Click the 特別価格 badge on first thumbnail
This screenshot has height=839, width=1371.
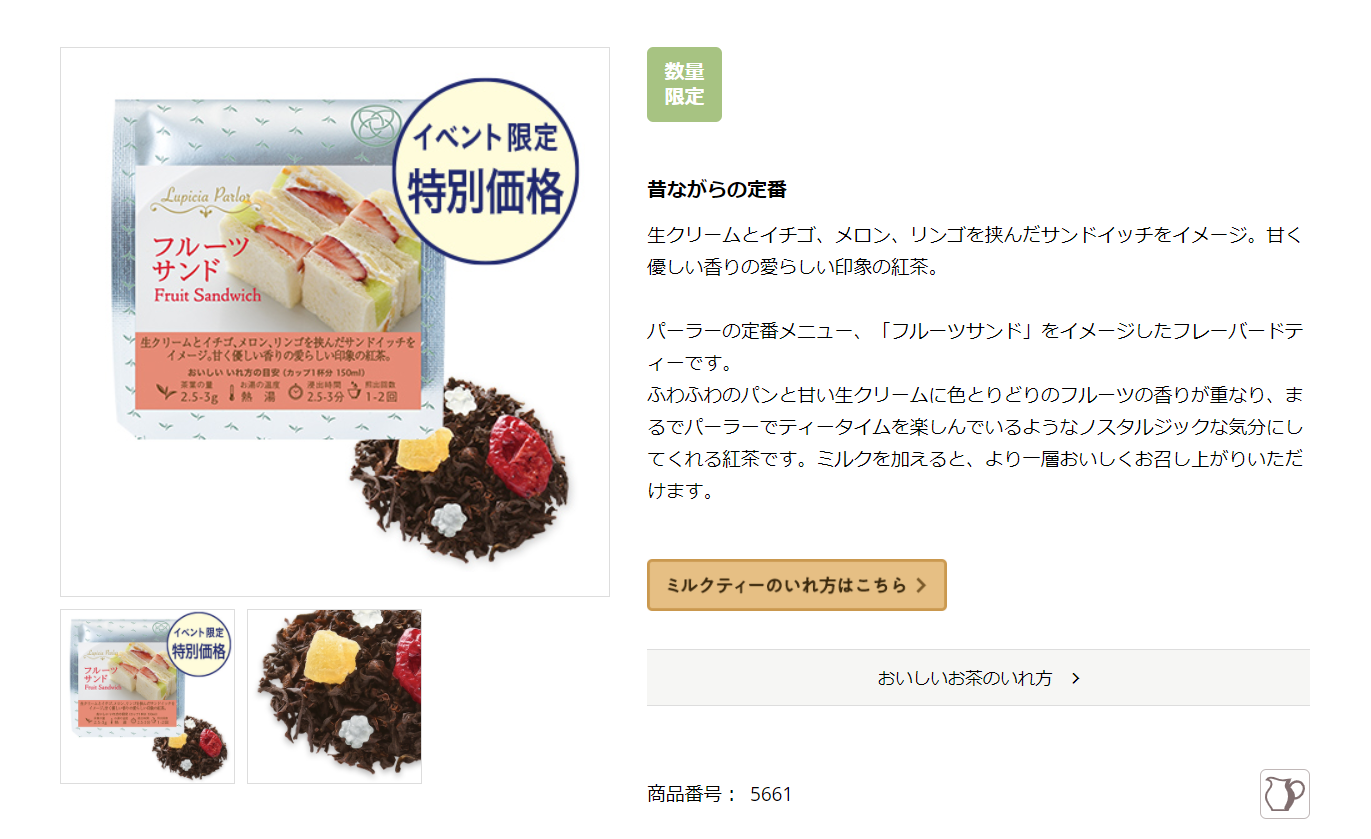tap(199, 643)
